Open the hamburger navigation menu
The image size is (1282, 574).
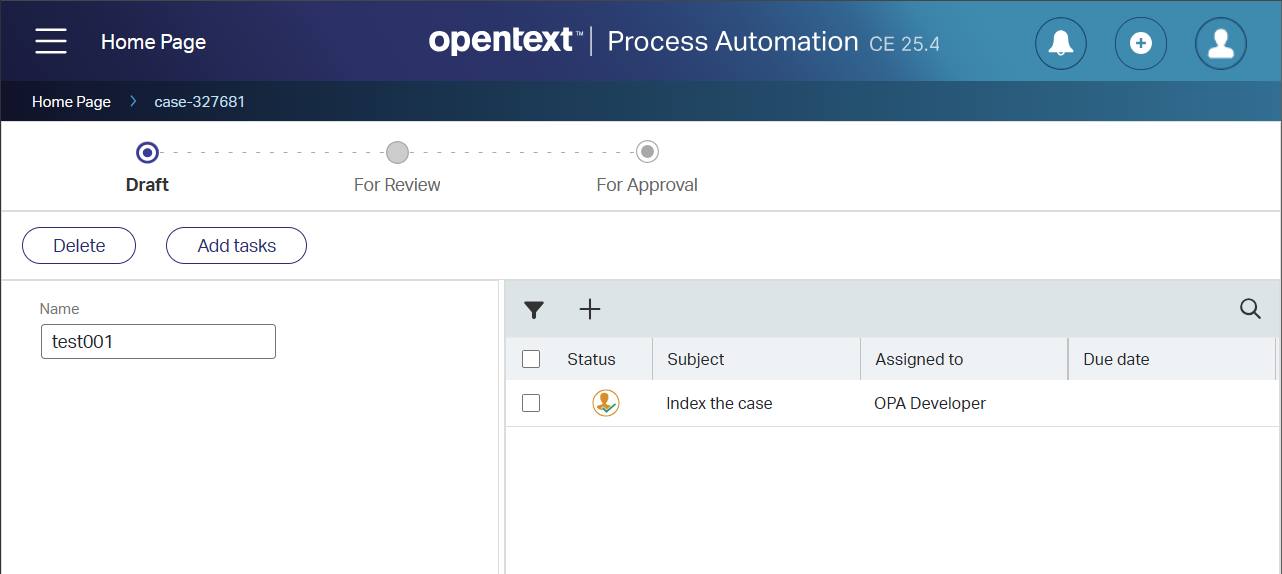[51, 41]
